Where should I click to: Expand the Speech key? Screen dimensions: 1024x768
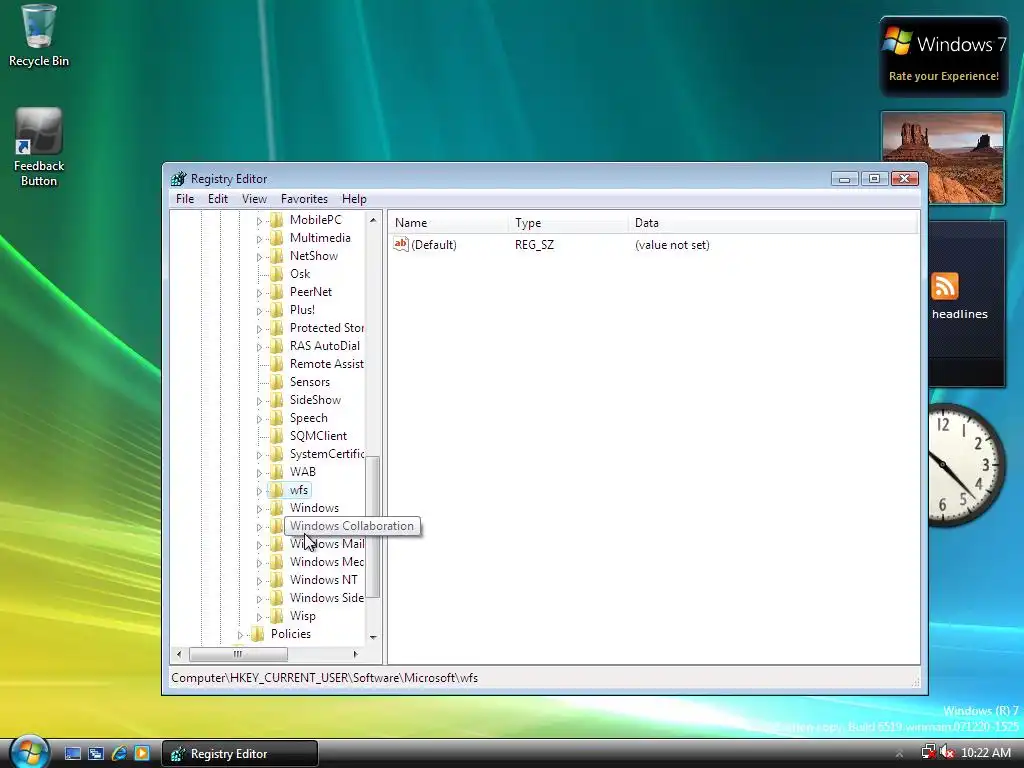[259, 419]
